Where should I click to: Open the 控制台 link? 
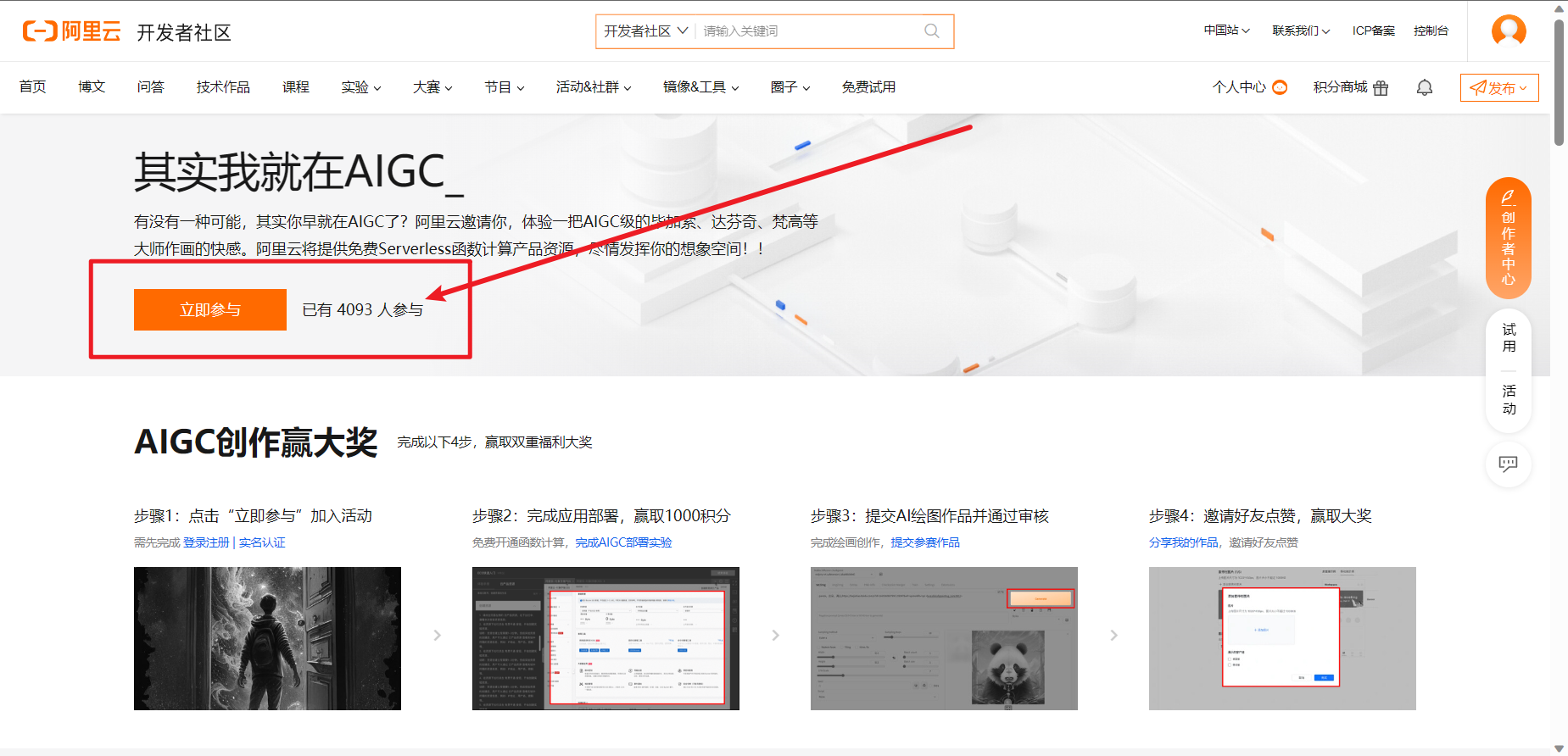tap(1431, 31)
